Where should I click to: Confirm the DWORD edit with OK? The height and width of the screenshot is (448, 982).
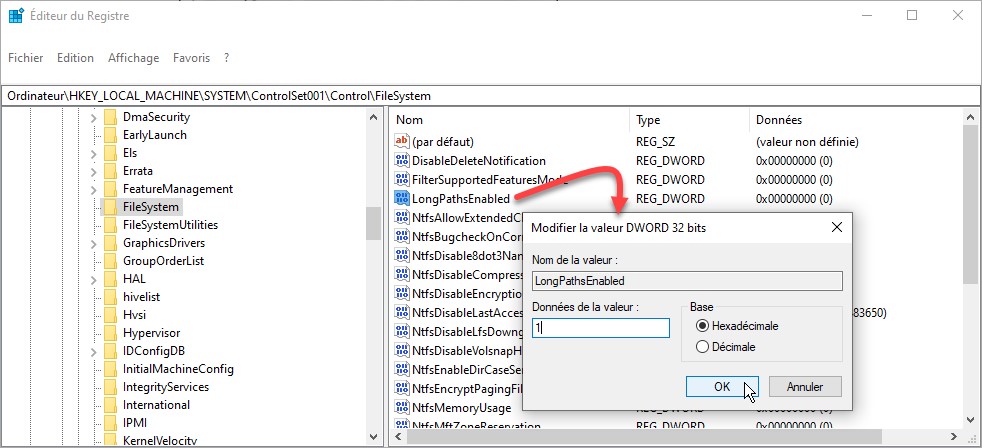721,386
